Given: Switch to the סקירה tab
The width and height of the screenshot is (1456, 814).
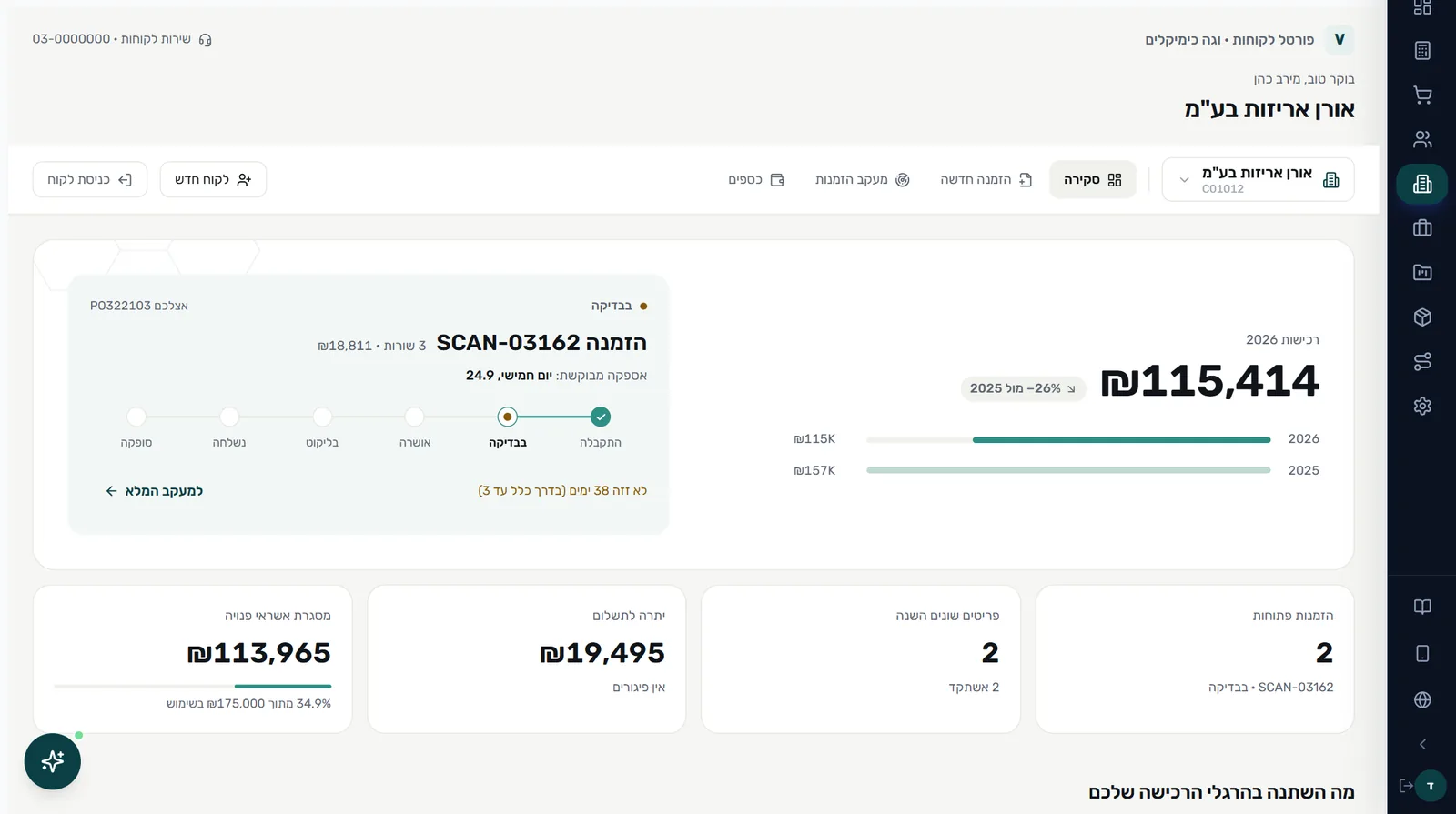Looking at the screenshot, I should coord(1093,180).
